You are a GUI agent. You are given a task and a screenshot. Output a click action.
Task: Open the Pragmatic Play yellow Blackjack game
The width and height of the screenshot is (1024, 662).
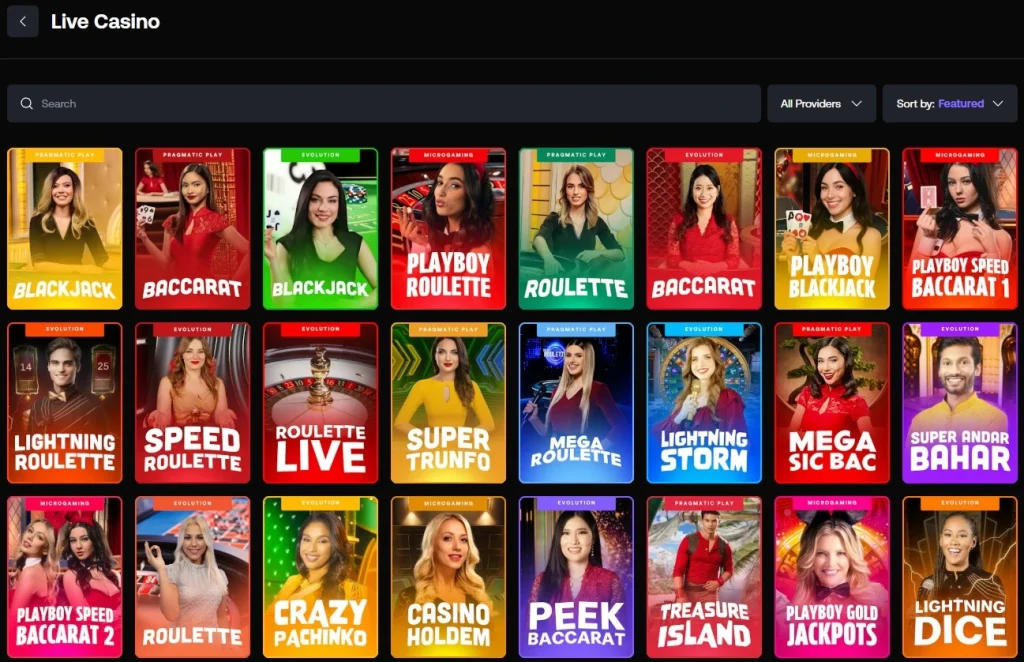point(65,229)
